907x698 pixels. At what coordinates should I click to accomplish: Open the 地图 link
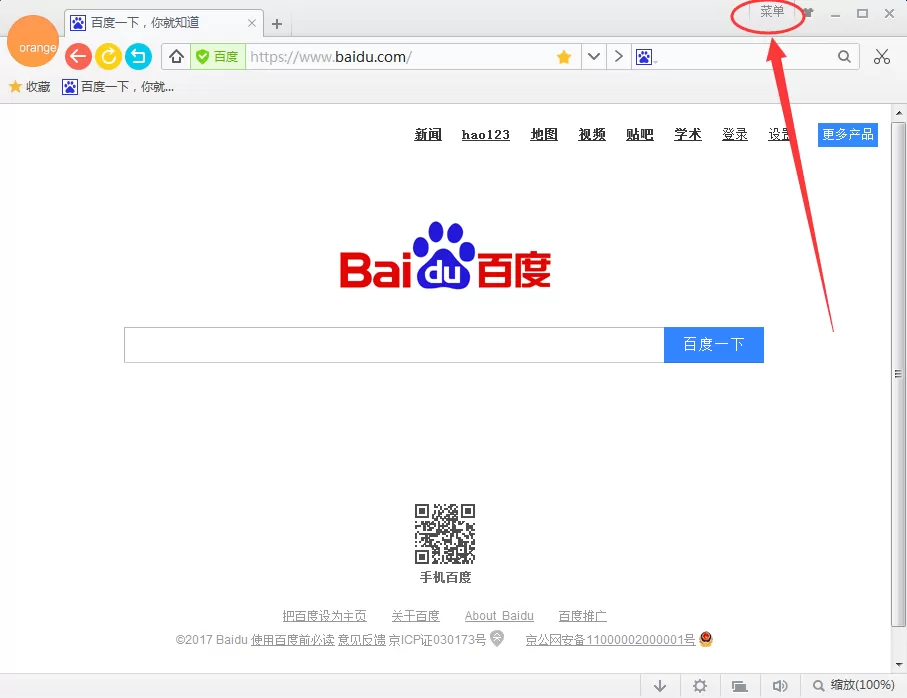pos(544,135)
